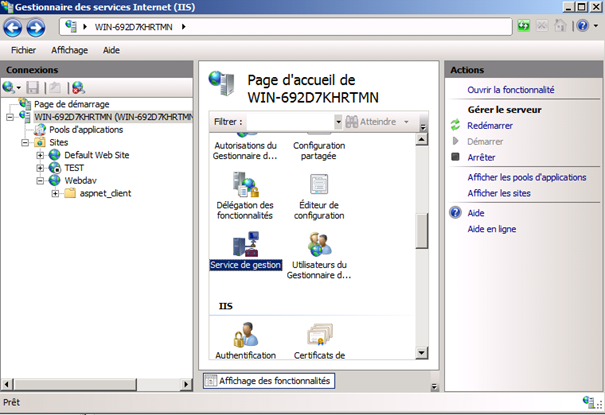Open the Authentification feature icon
The image size is (605, 415).
coord(245,334)
